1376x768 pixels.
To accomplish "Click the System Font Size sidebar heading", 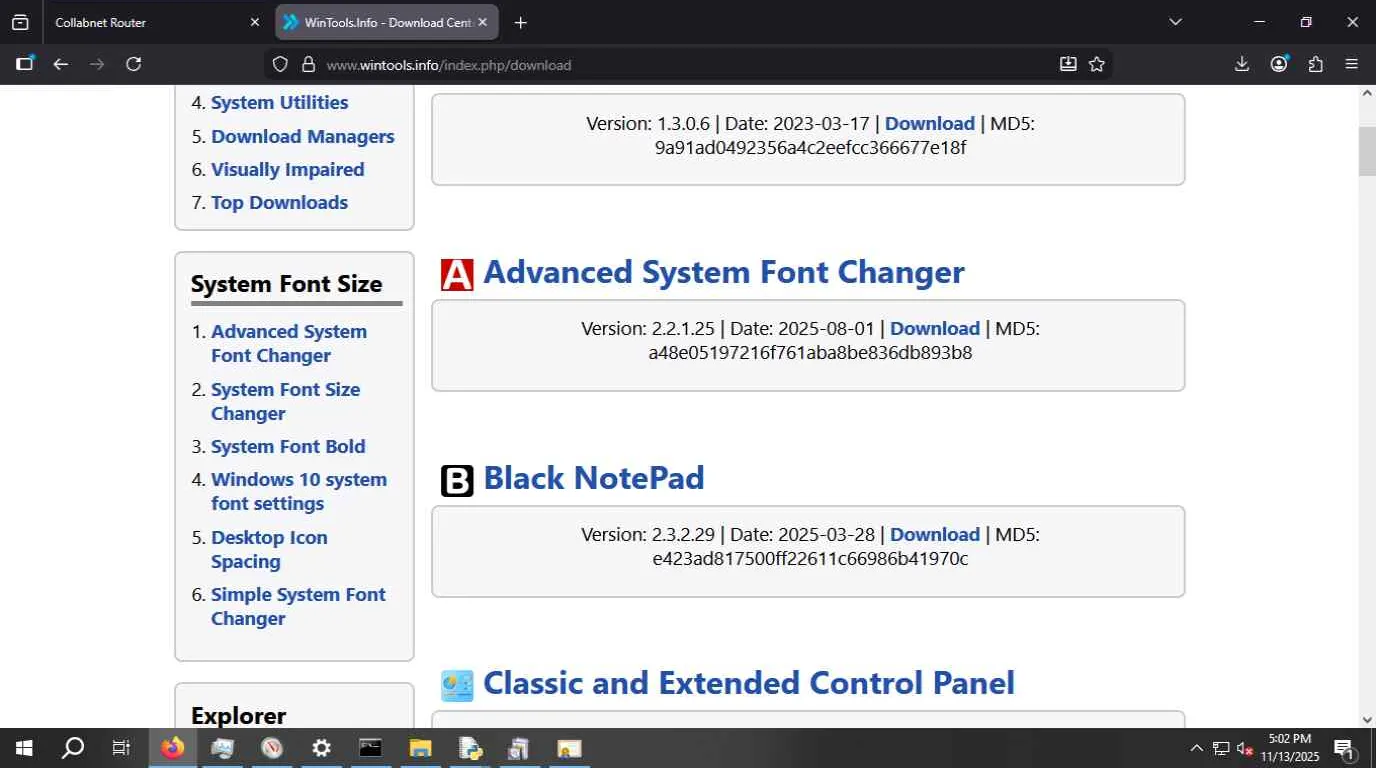I will coord(287,284).
